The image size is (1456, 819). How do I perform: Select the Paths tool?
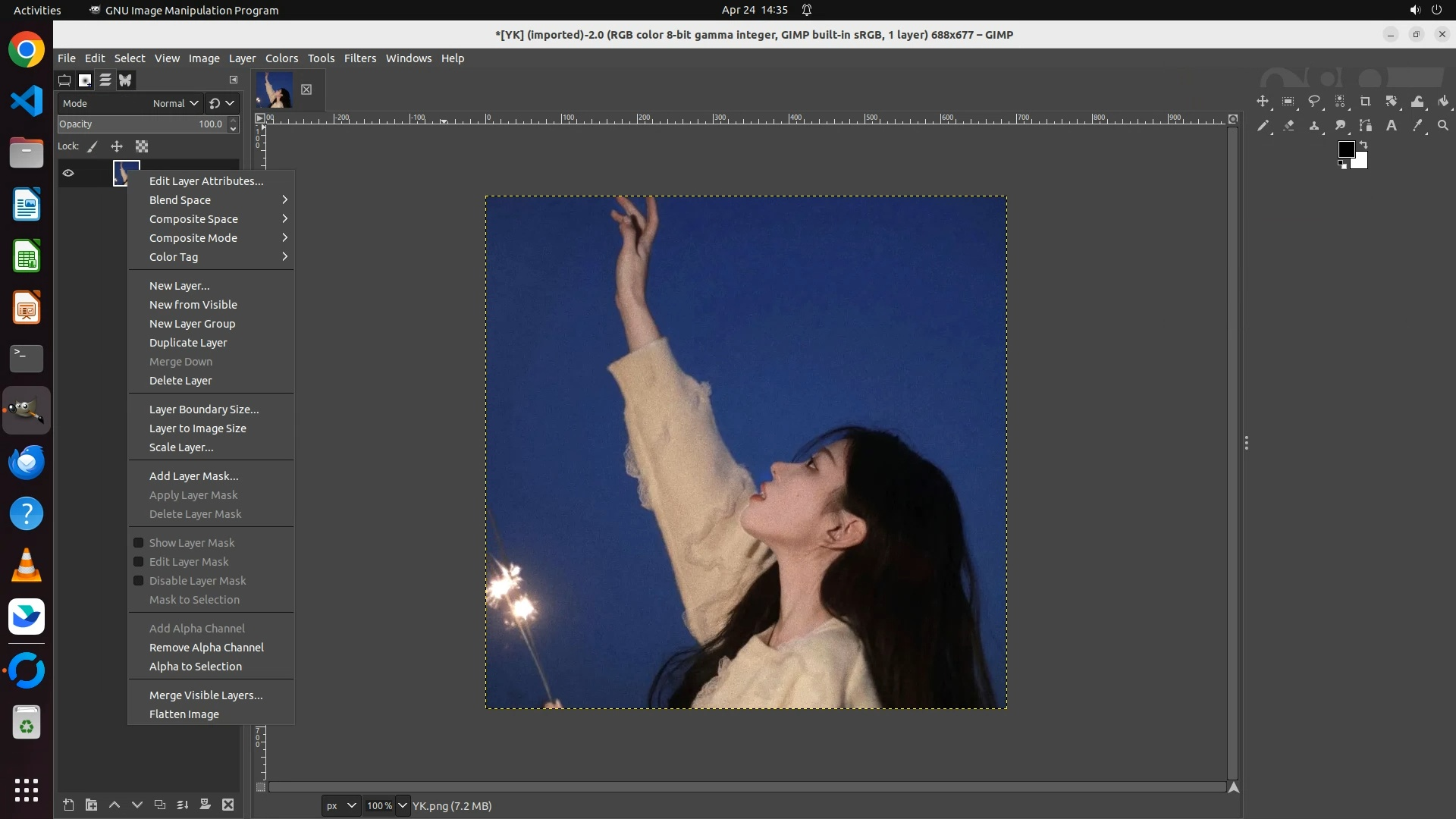point(1366,126)
